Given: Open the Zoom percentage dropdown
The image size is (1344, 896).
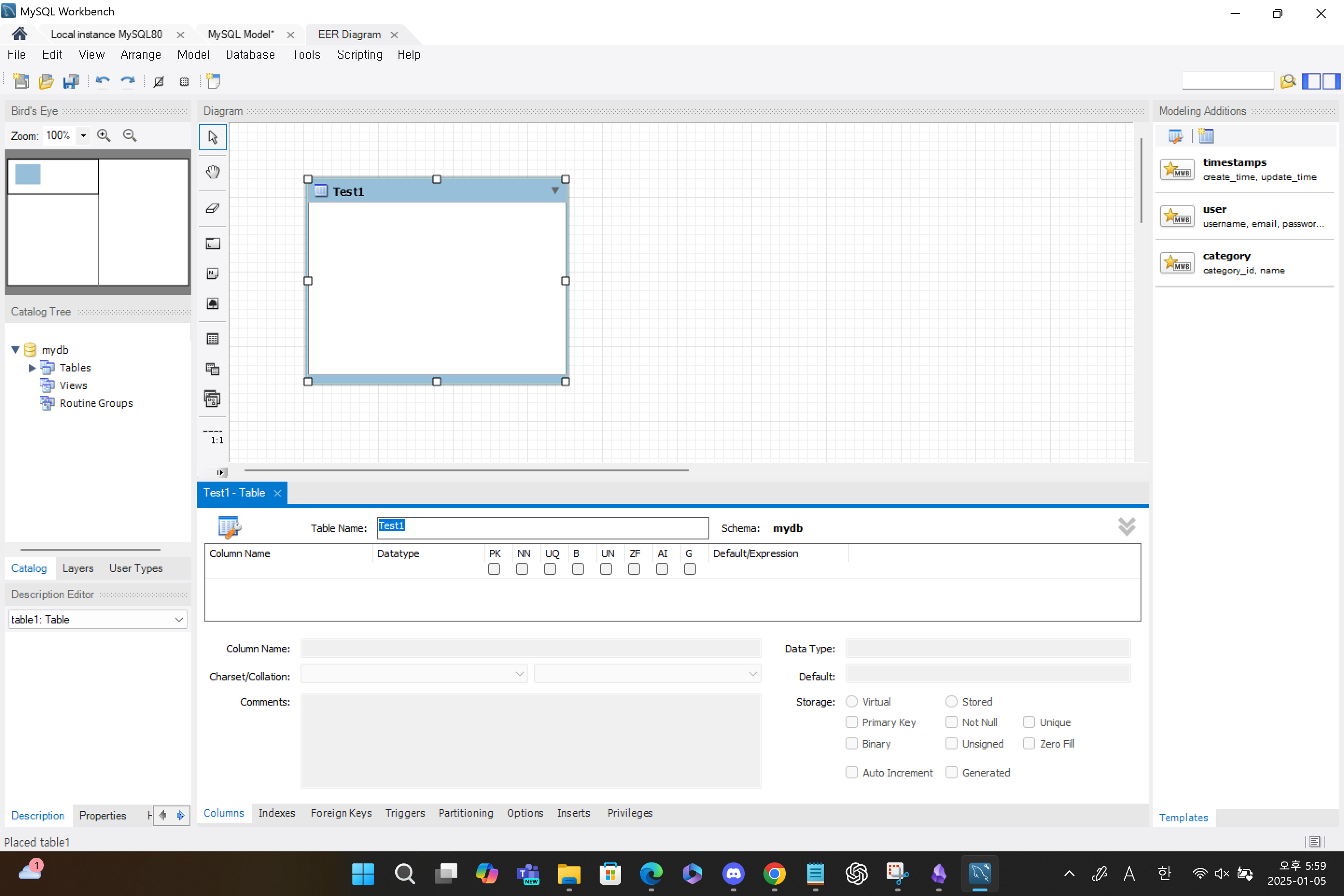Looking at the screenshot, I should coord(84,135).
